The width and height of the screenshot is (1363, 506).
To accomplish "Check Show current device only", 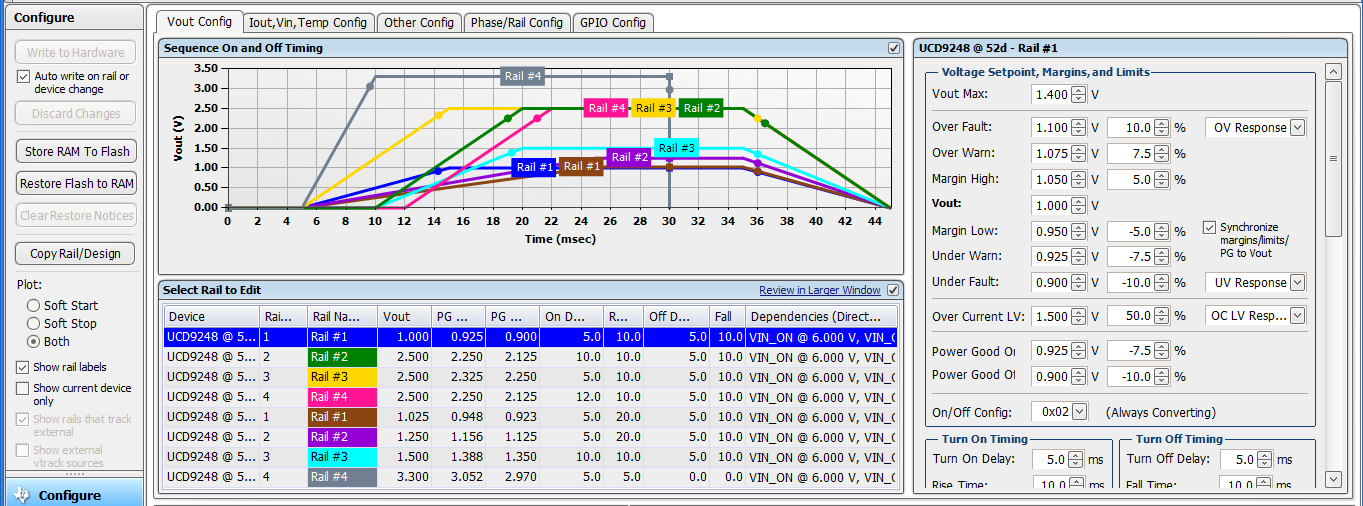I will 23,388.
